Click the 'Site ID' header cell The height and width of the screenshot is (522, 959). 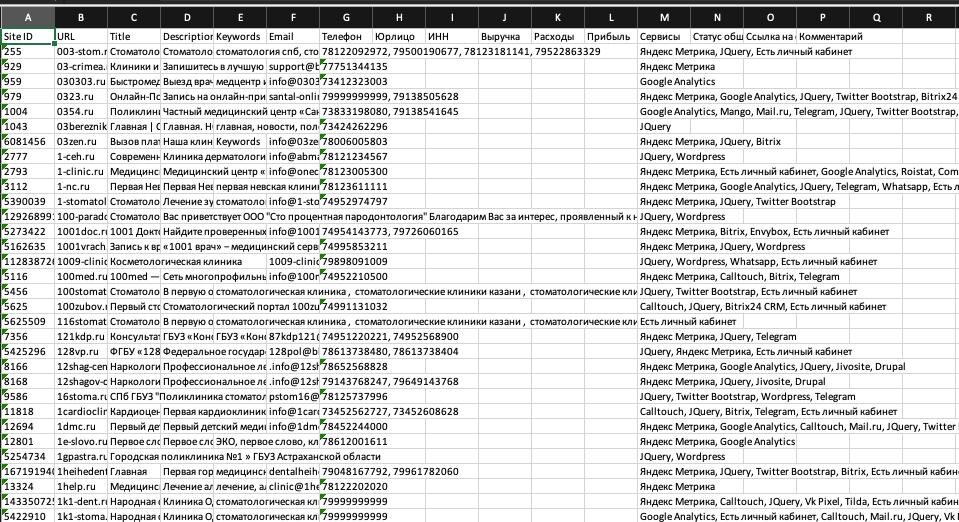(28, 37)
